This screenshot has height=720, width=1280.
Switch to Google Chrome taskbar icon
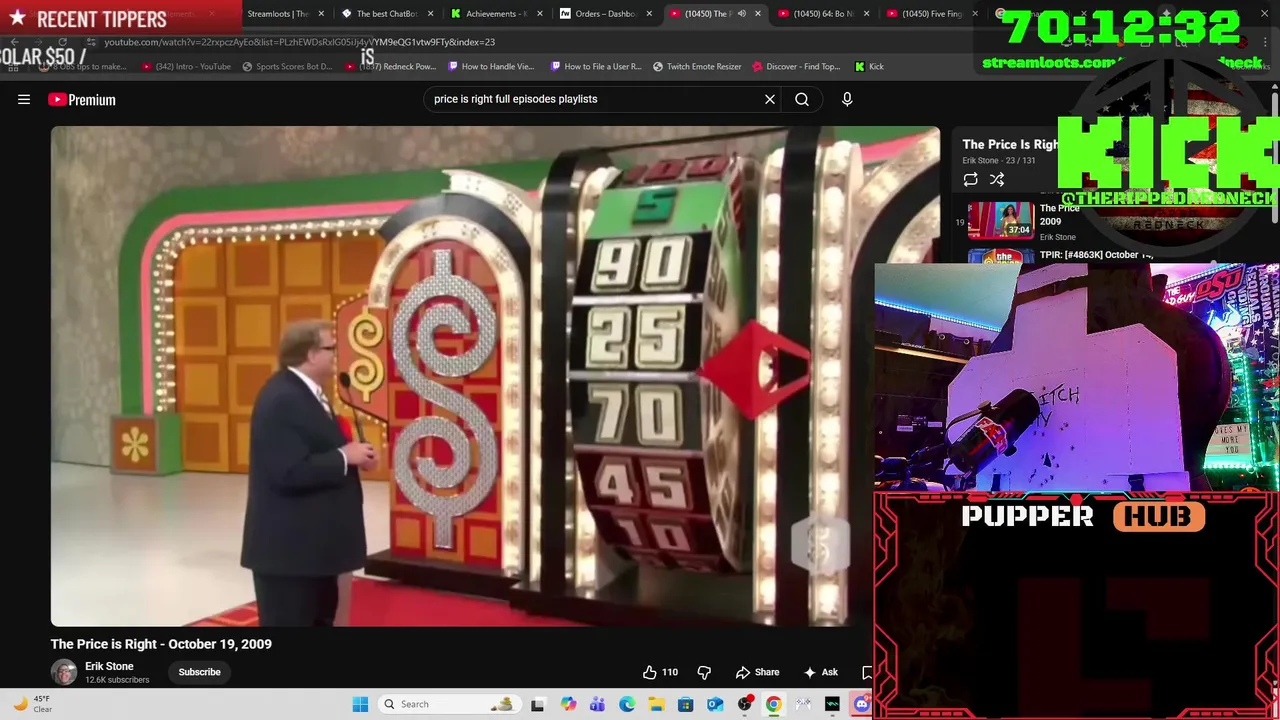click(x=774, y=704)
